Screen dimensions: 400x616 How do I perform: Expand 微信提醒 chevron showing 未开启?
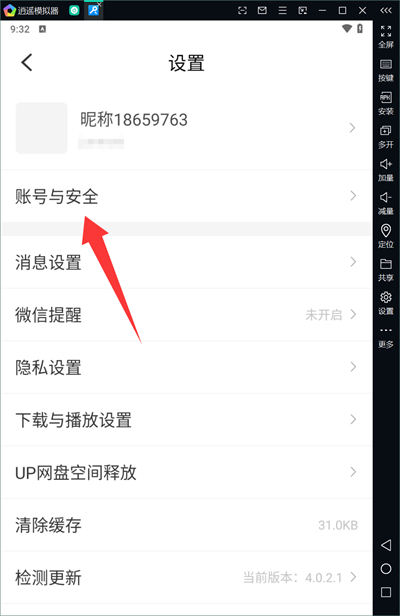tap(353, 314)
